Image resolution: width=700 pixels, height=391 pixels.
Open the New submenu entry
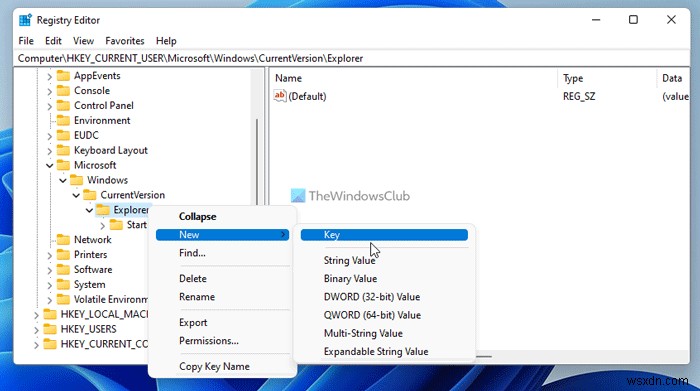pyautogui.click(x=222, y=235)
